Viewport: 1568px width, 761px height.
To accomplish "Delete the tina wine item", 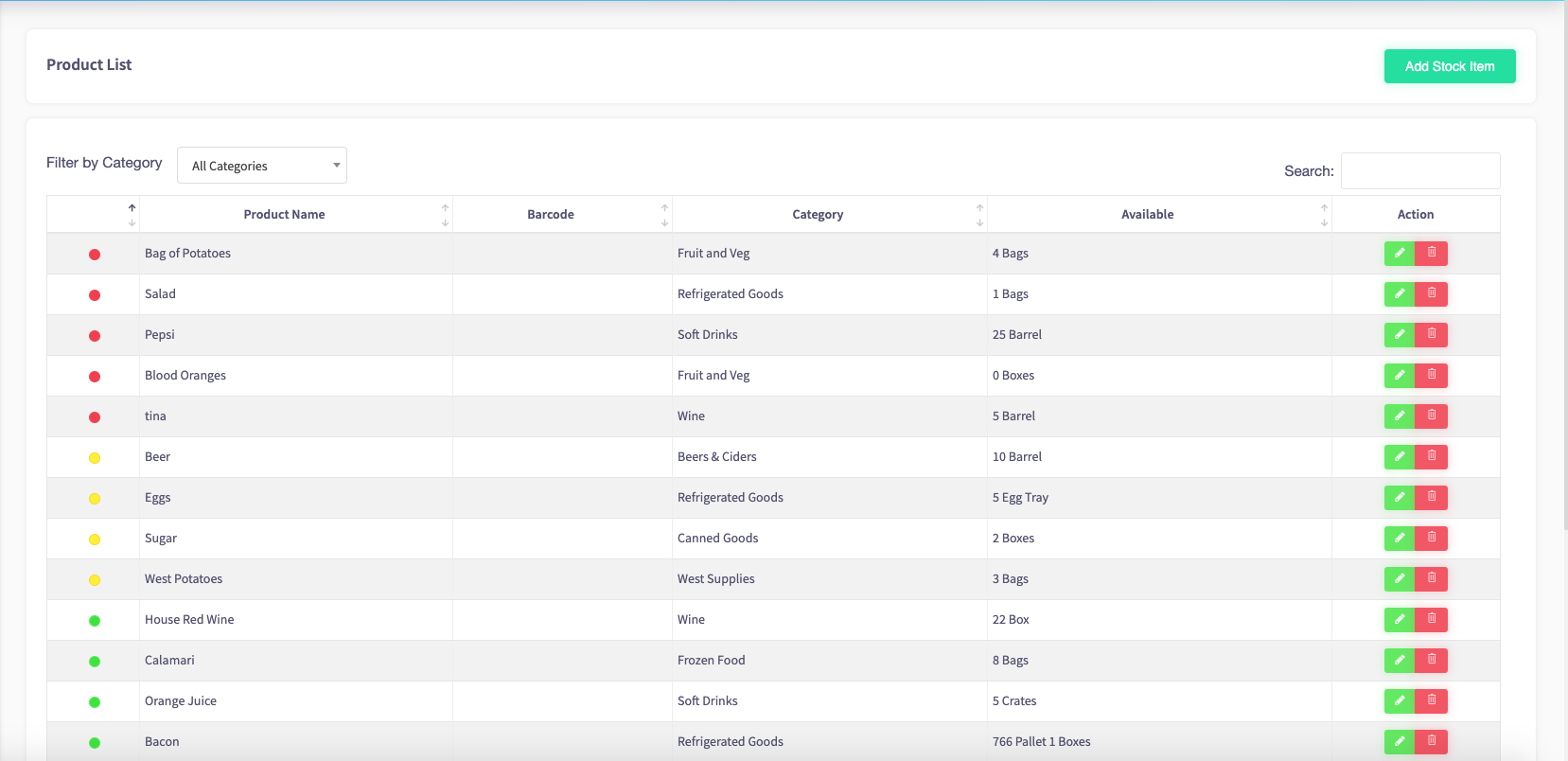I will pyautogui.click(x=1432, y=416).
